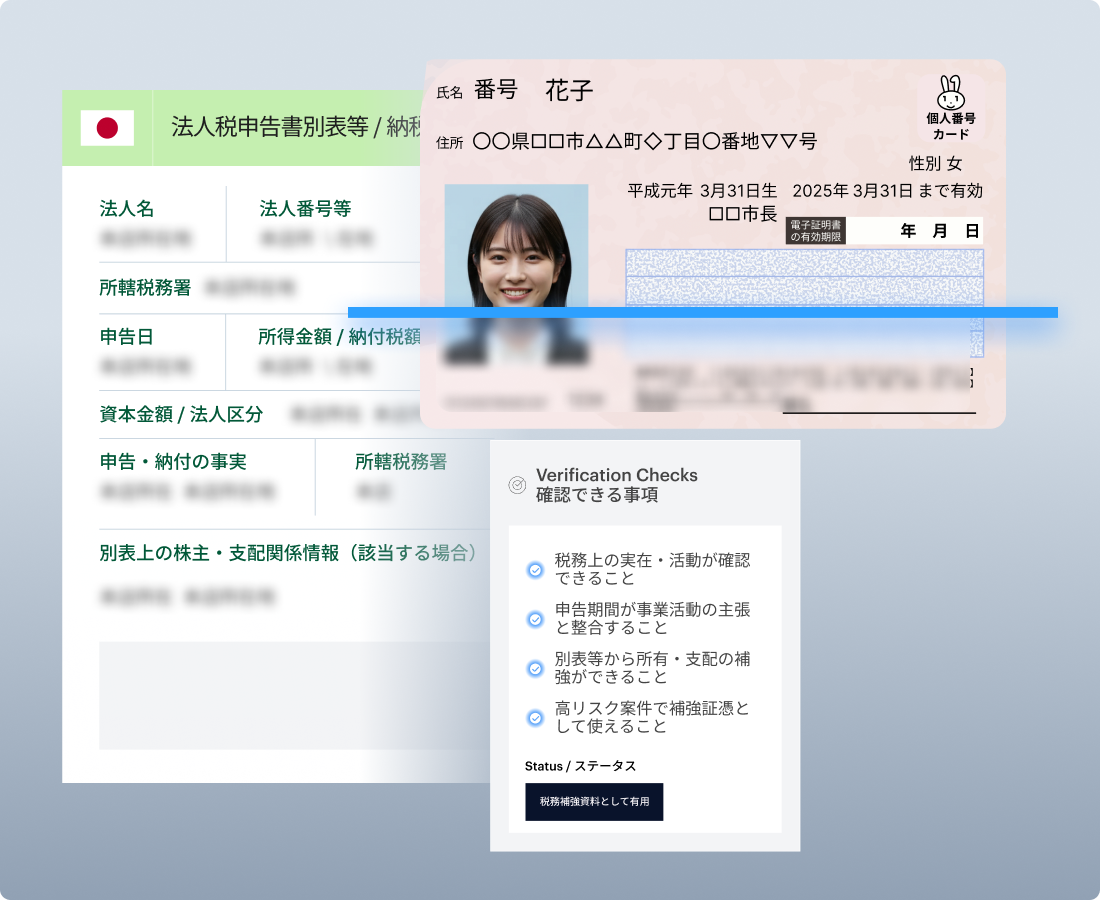Toggle the 高リスク案件で補強証憑 check mark
1100x900 pixels.
[535, 717]
